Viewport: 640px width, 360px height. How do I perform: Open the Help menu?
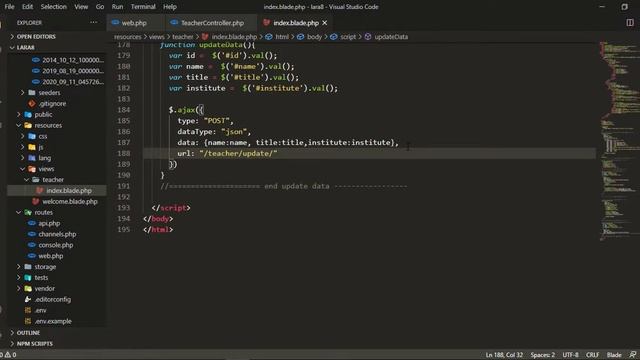pos(170,7)
